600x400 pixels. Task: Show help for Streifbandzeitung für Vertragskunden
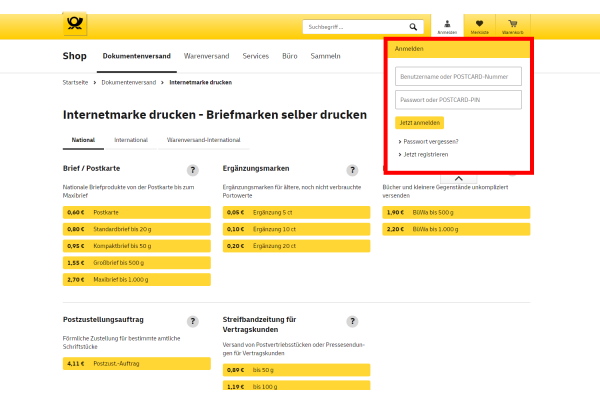coord(352,321)
